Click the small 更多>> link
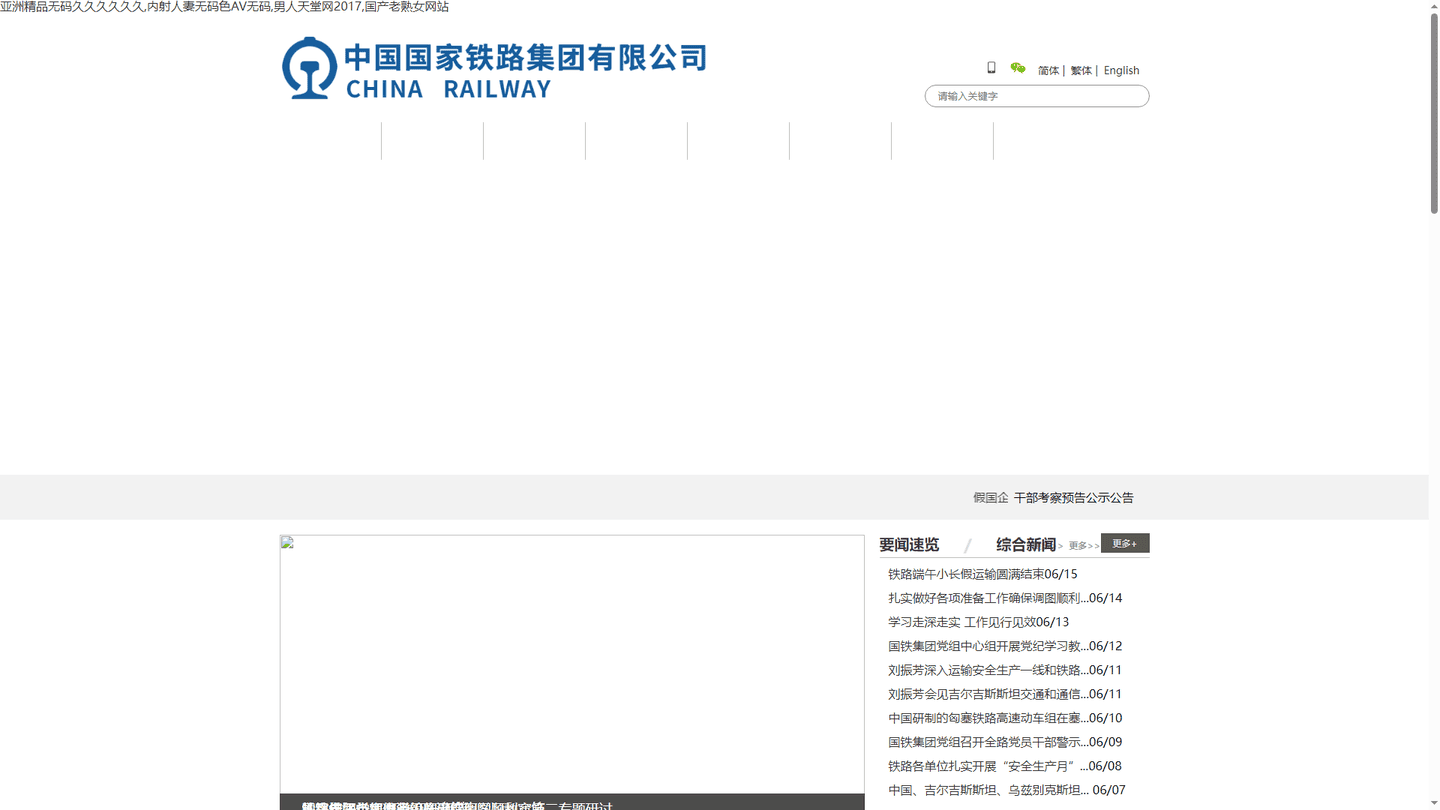Screen dimensions: 1440x810 coord(1084,546)
